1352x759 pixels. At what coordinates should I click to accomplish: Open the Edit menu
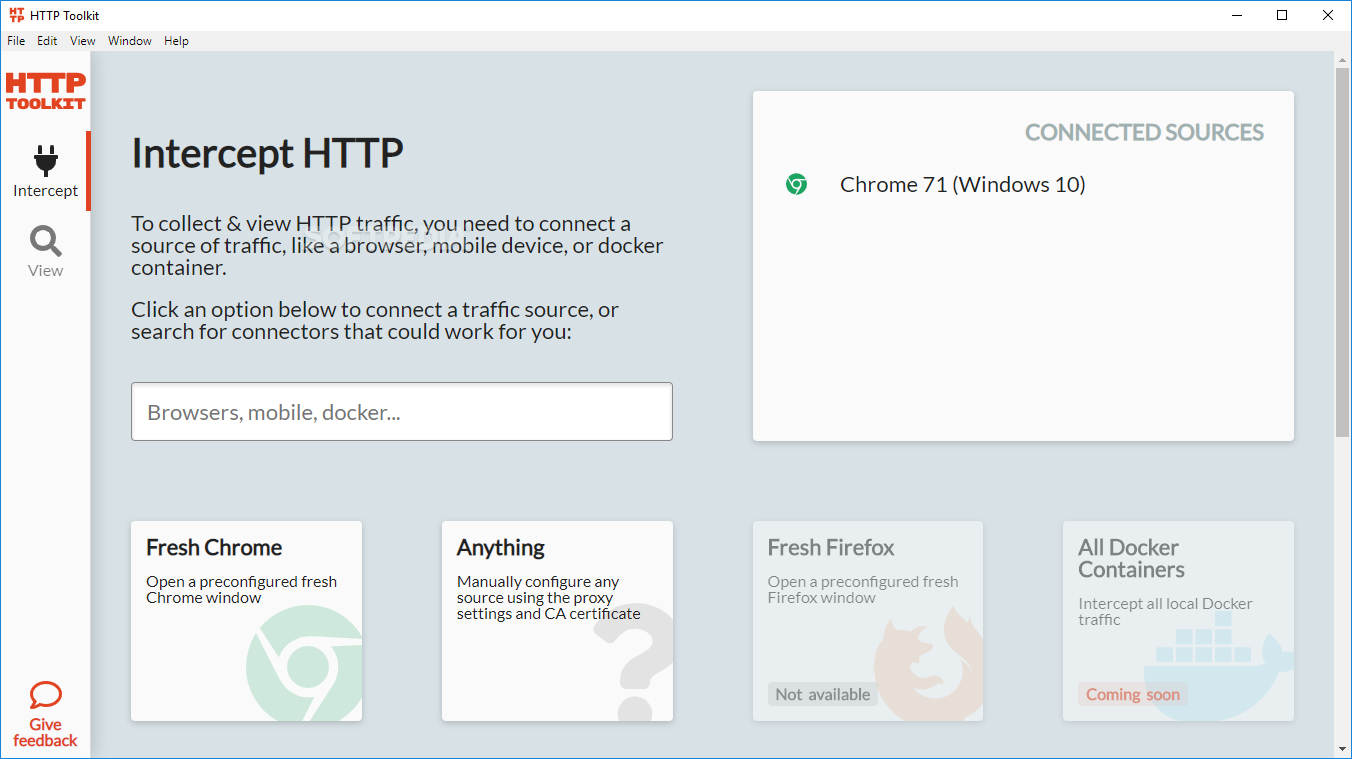pos(47,41)
